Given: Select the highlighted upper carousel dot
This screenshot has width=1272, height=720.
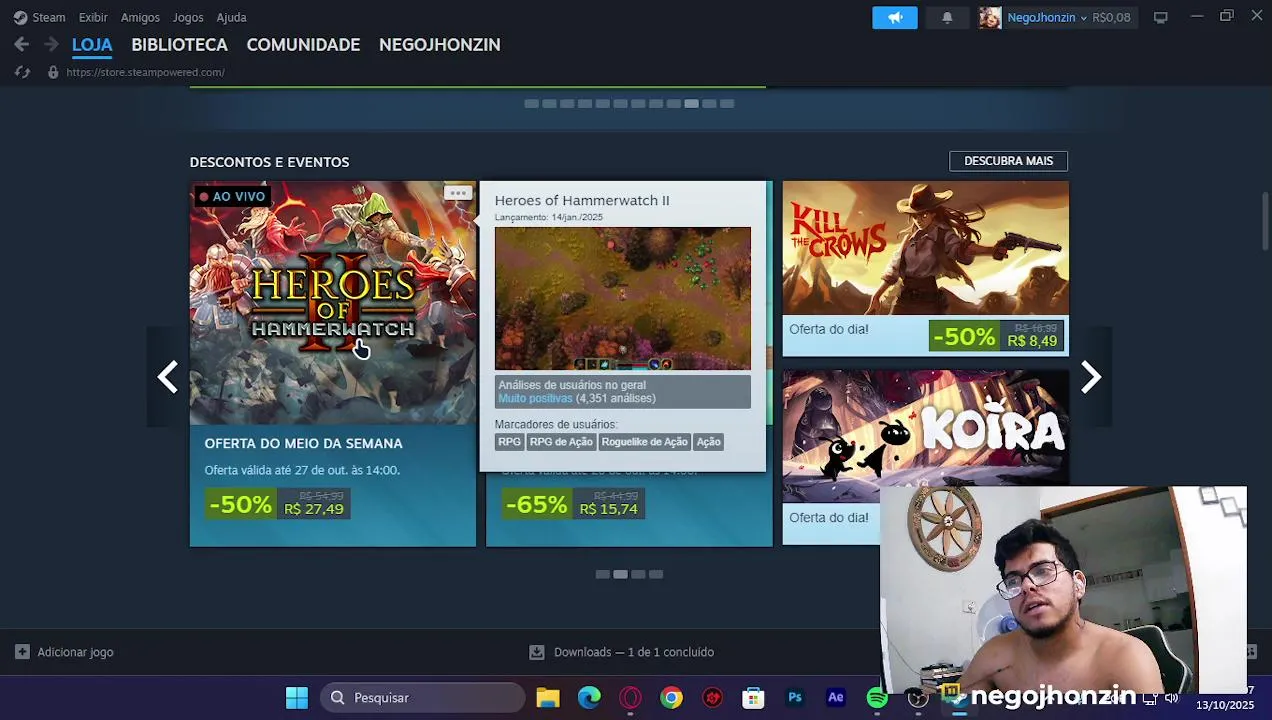Looking at the screenshot, I should click(x=691, y=104).
